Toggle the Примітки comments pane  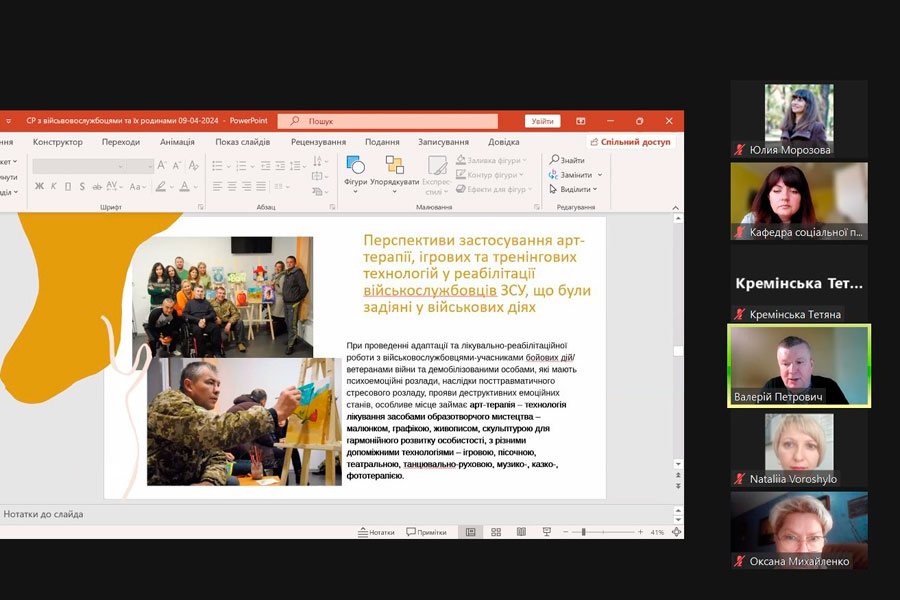click(x=426, y=532)
